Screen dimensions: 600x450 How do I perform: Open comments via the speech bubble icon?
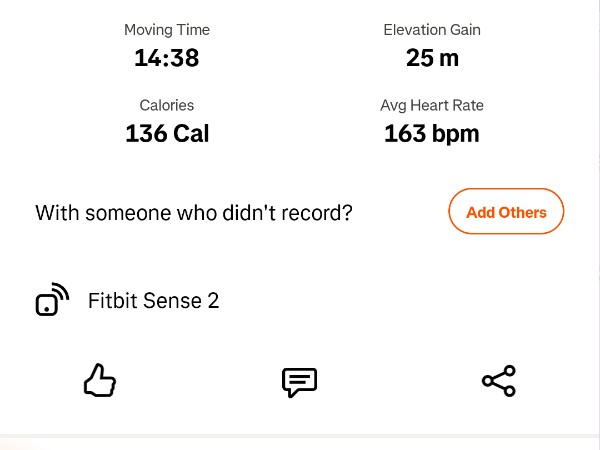299,382
